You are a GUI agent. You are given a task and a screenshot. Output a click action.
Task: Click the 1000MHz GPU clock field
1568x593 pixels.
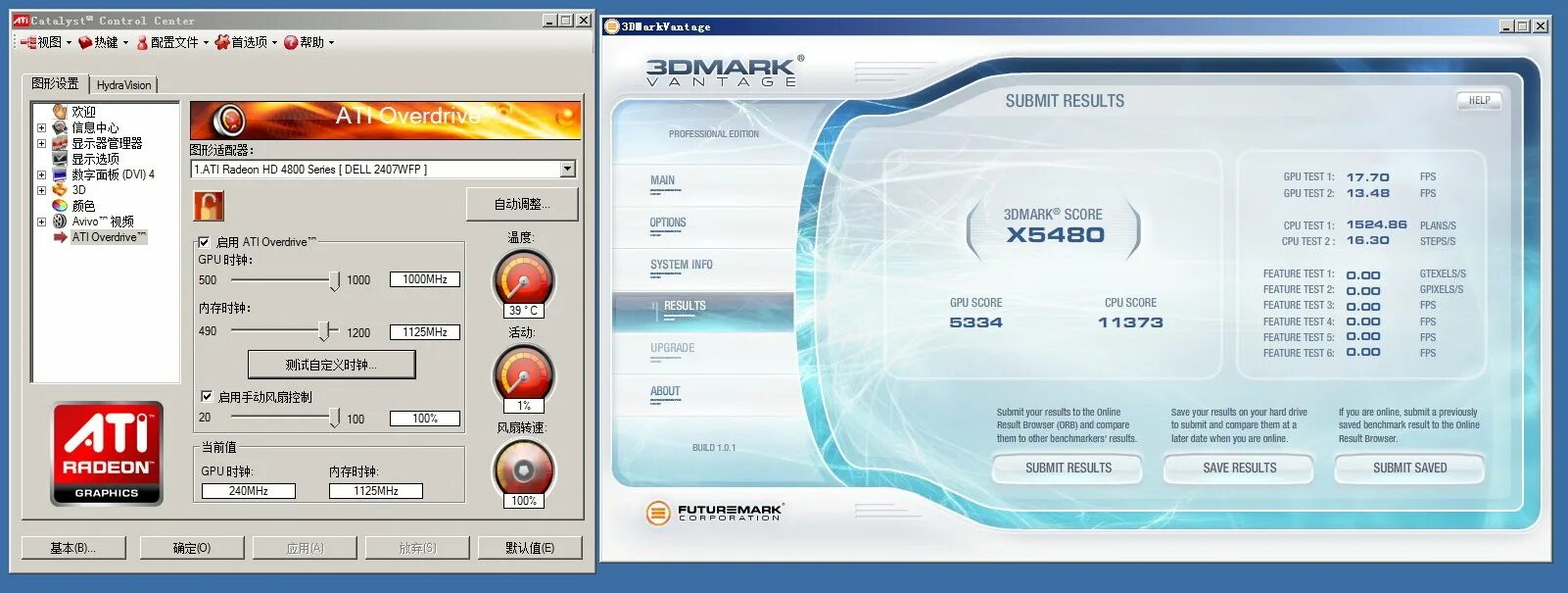[425, 279]
